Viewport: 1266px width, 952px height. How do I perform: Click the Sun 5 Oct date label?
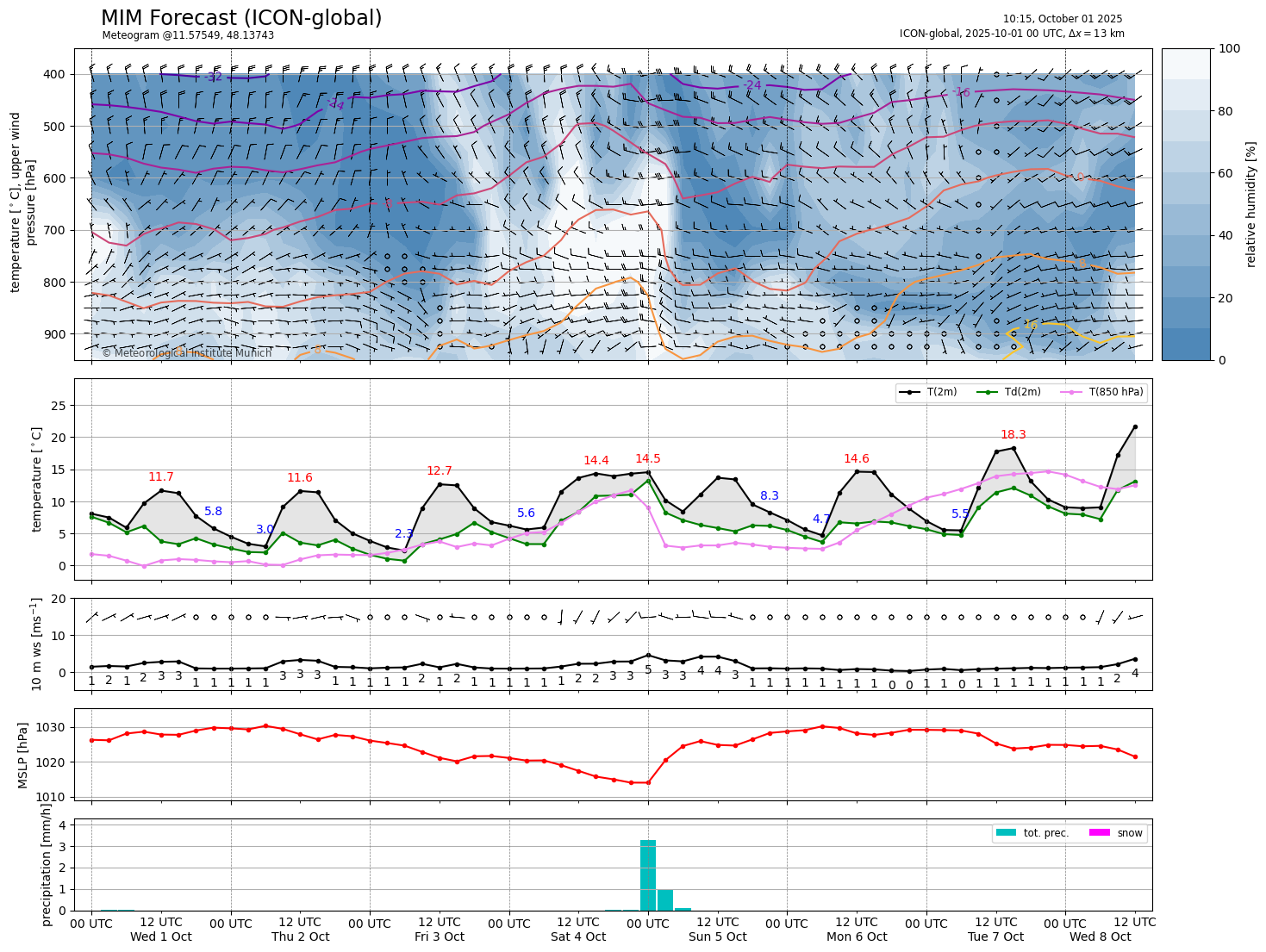718,937
